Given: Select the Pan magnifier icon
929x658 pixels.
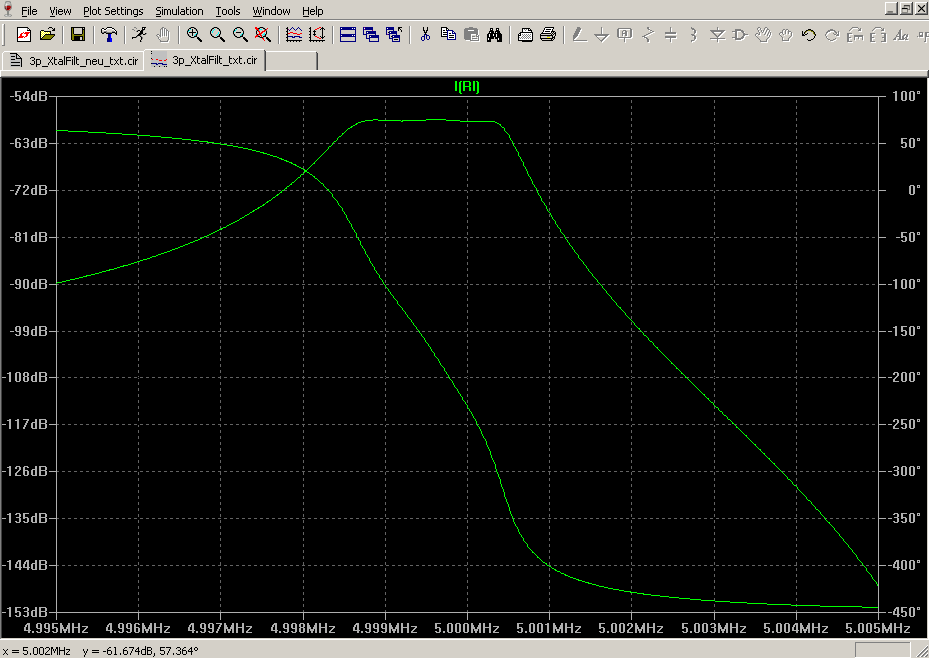Looking at the screenshot, I should click(217, 35).
